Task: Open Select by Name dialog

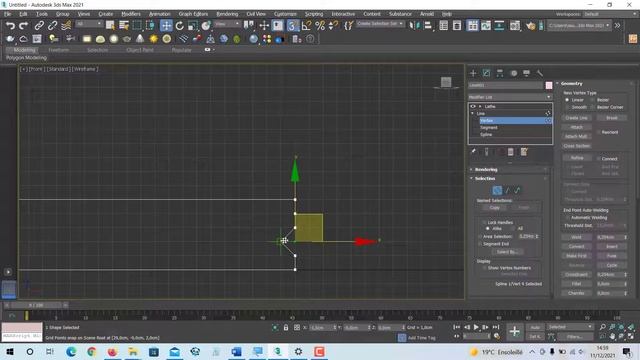Action: (x=124, y=26)
